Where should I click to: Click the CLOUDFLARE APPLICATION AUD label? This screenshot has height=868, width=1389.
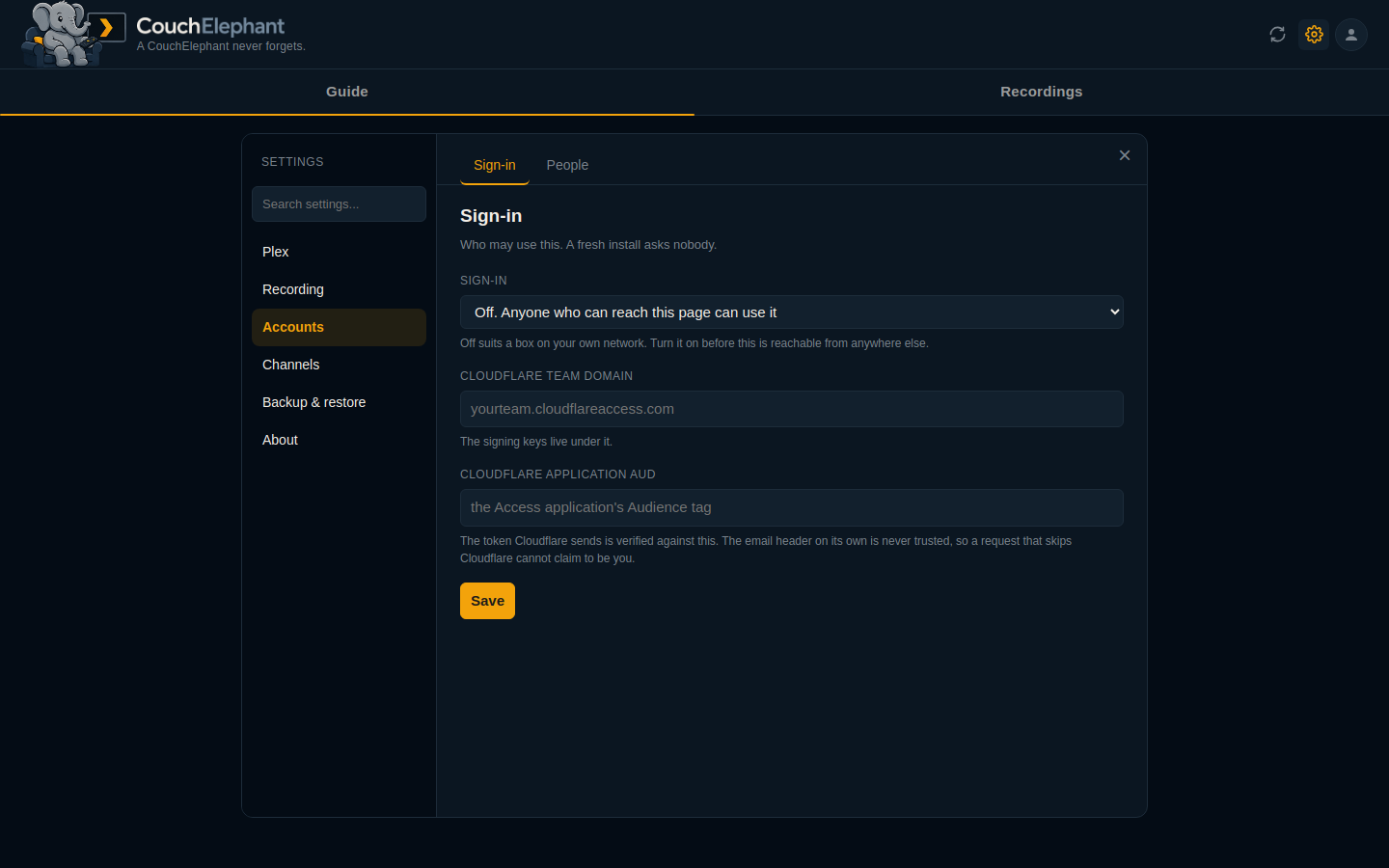pos(558,475)
